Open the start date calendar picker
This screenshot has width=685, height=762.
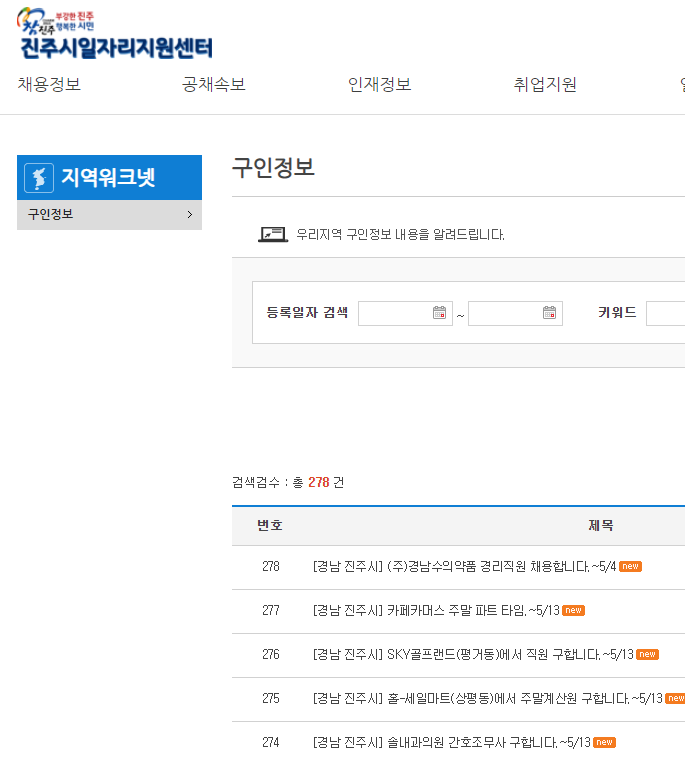439,312
